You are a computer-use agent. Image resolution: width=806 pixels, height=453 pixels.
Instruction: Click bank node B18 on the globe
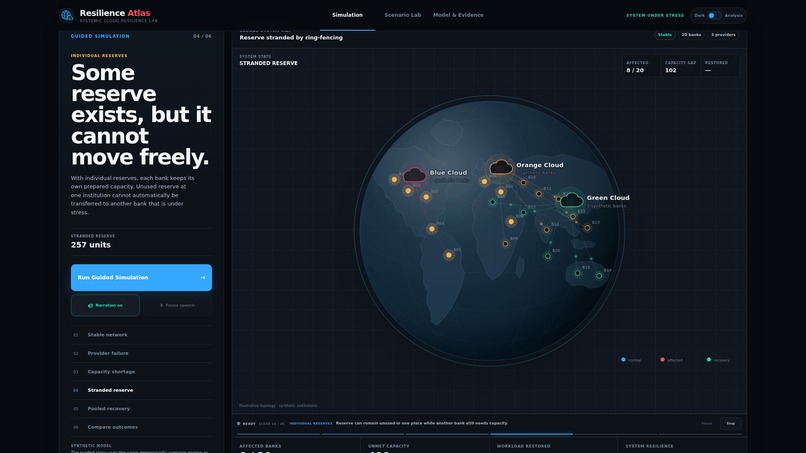click(577, 273)
